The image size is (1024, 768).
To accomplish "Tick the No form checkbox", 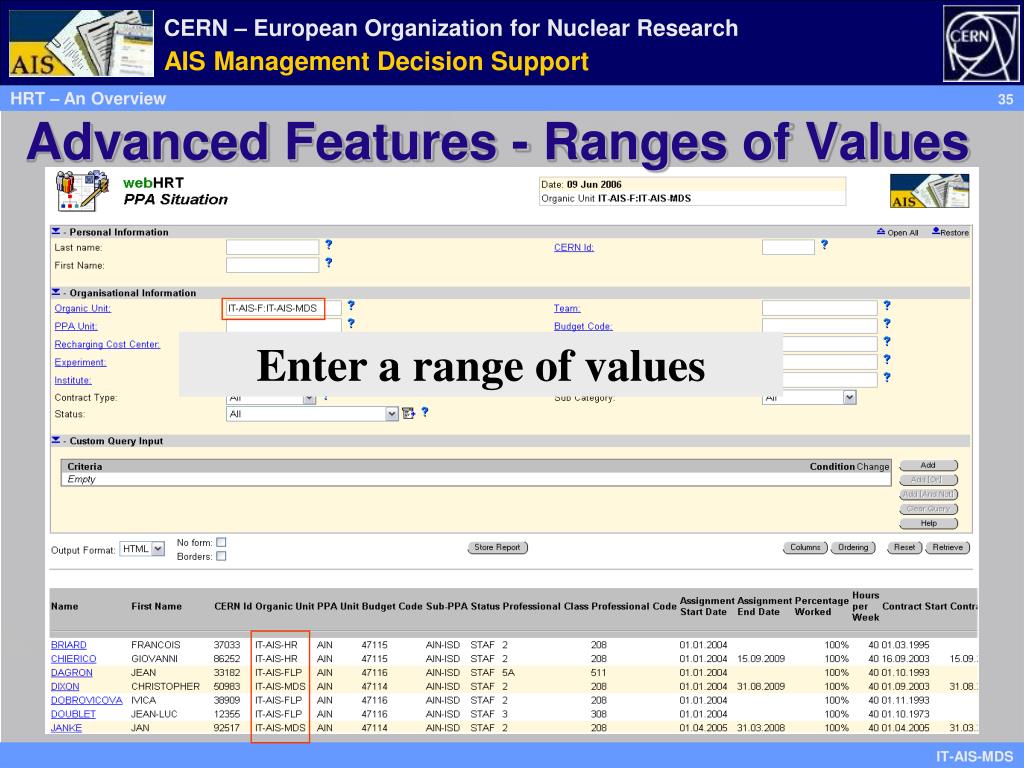I will (221, 542).
